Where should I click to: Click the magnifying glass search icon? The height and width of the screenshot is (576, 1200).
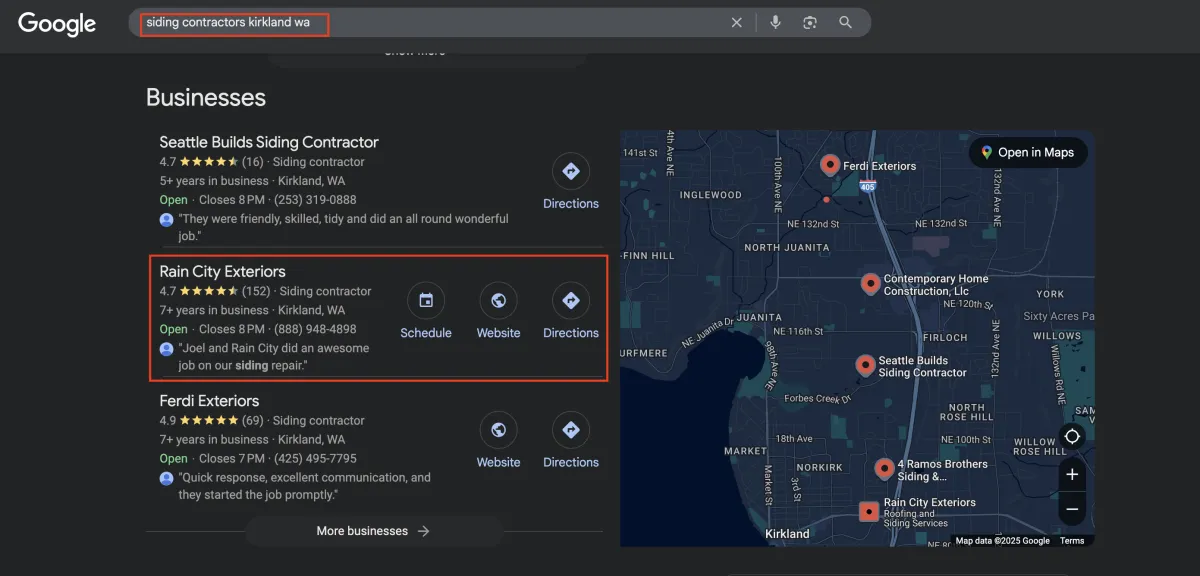[846, 22]
